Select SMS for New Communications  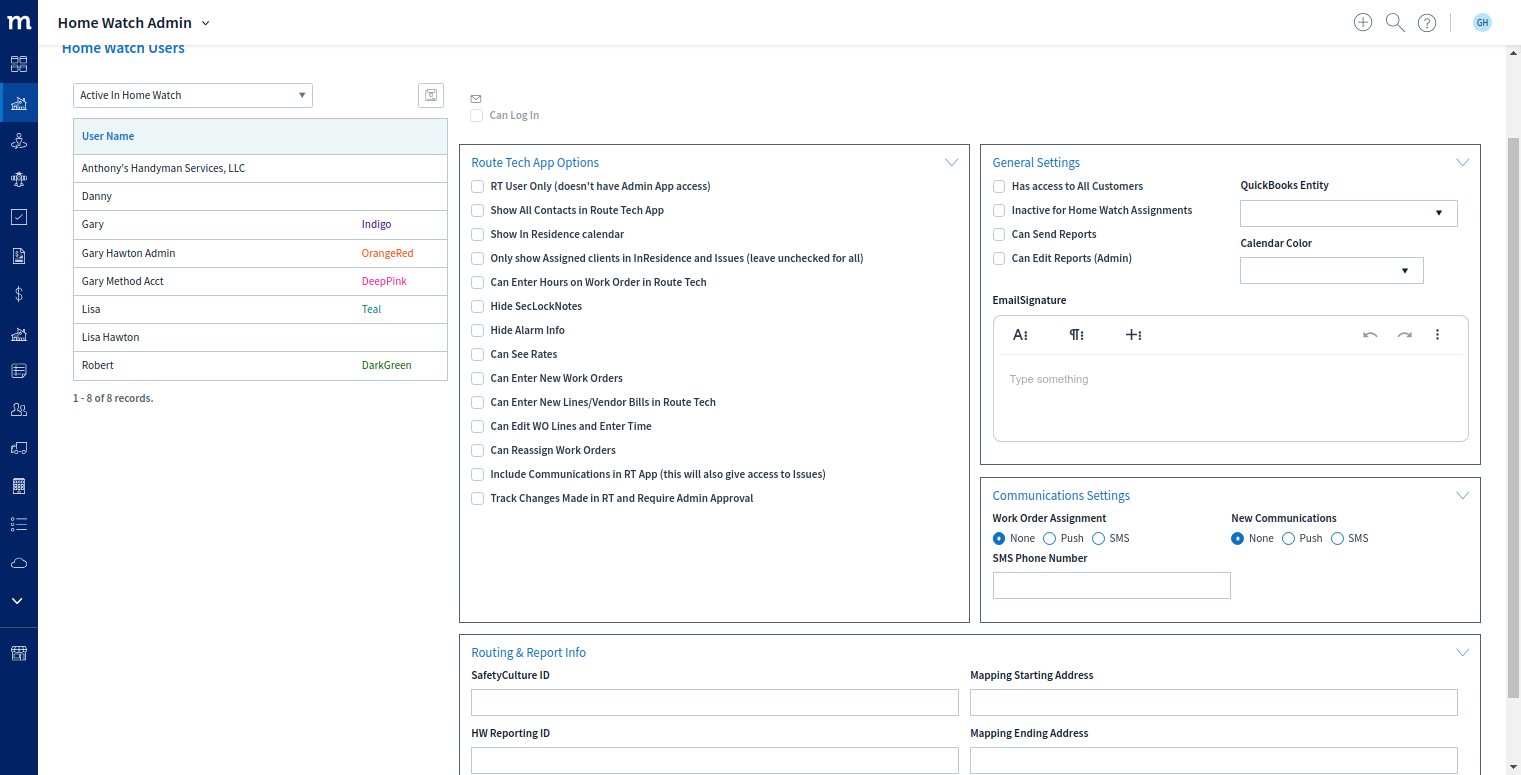(x=1338, y=538)
